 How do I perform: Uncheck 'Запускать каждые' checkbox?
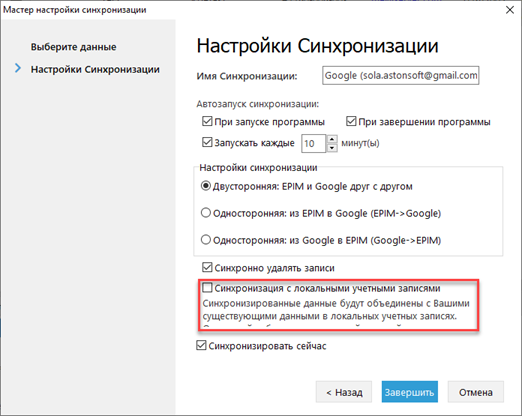[x=207, y=142]
